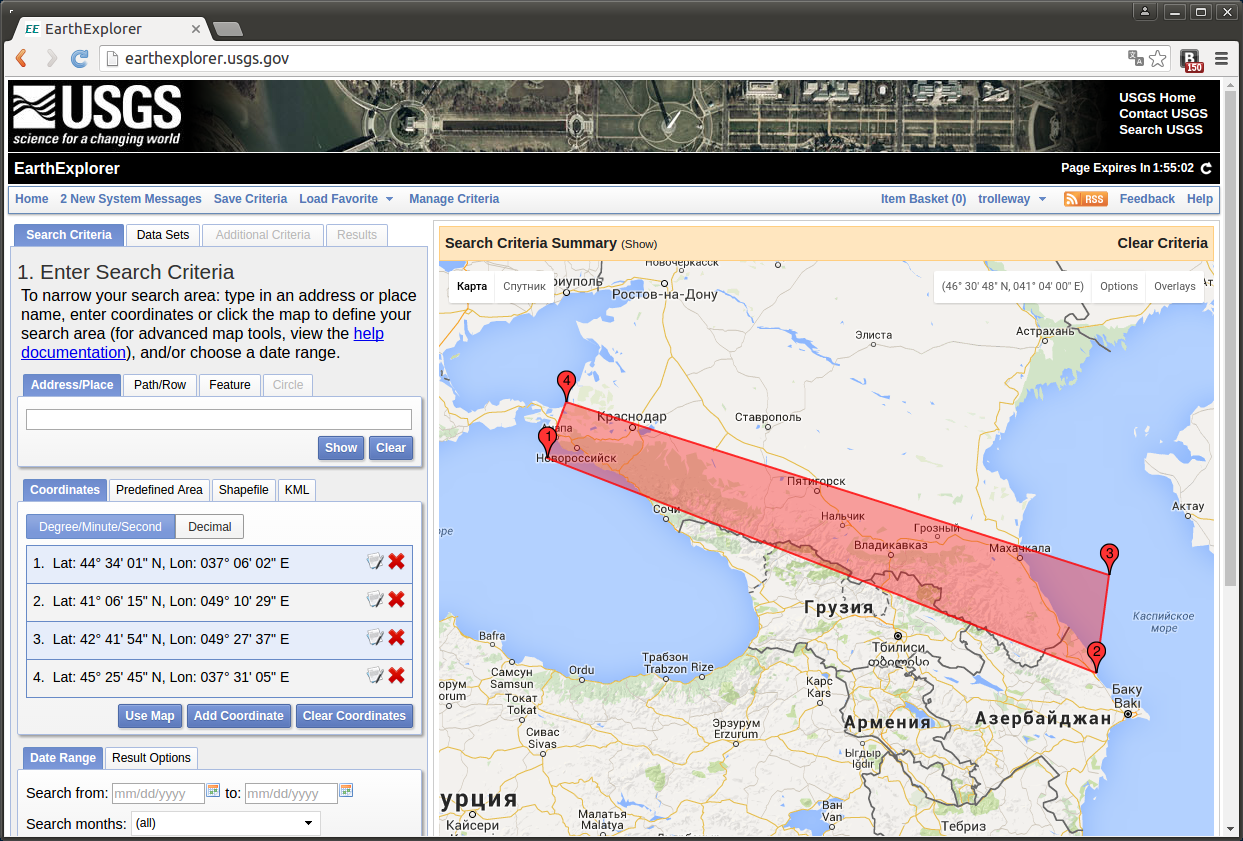Click the USGS logo
Image resolution: width=1243 pixels, height=841 pixels.
point(96,115)
